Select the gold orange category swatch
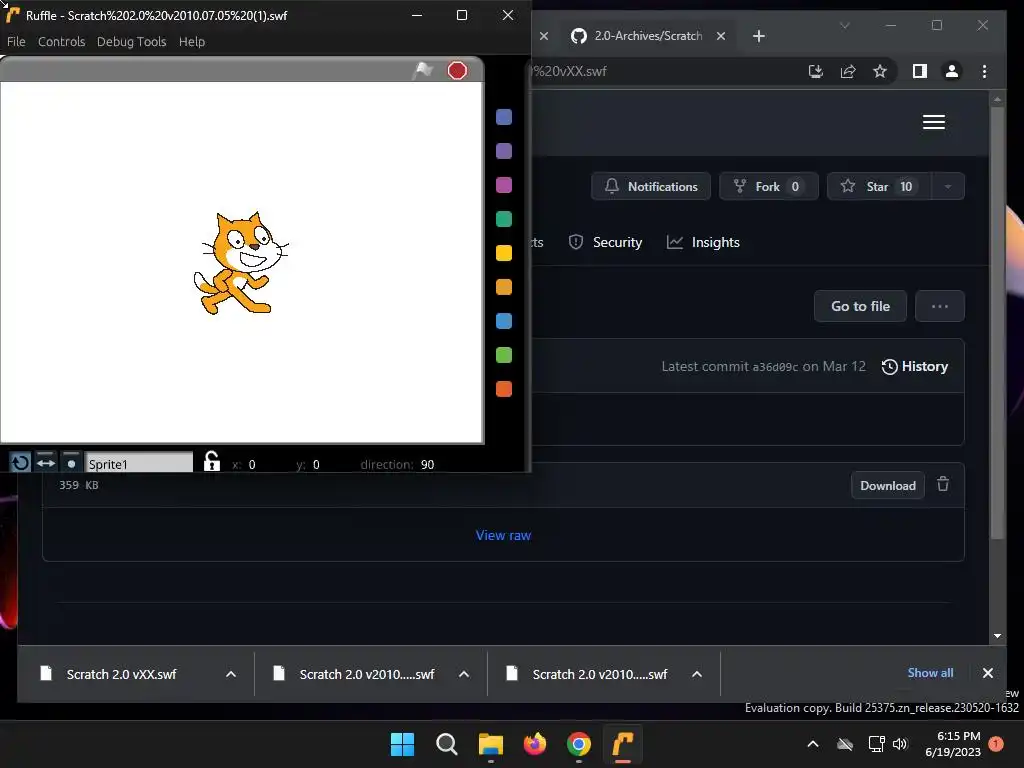This screenshot has height=768, width=1024. (504, 287)
